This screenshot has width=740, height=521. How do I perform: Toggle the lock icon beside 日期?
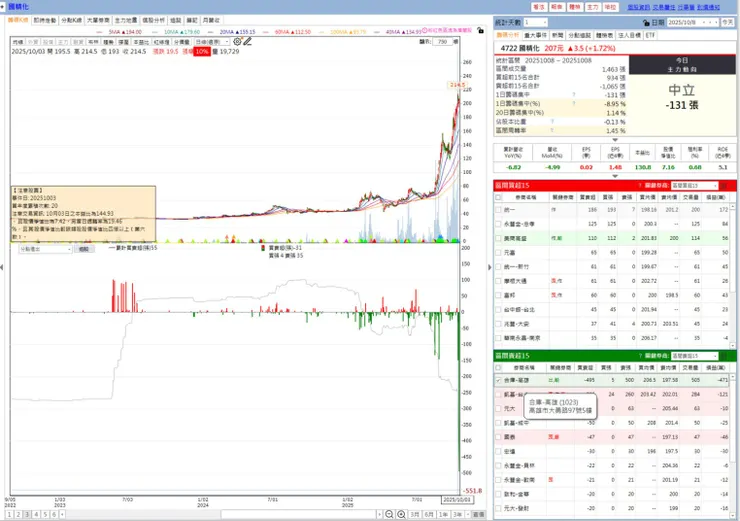pyautogui.click(x=646, y=23)
